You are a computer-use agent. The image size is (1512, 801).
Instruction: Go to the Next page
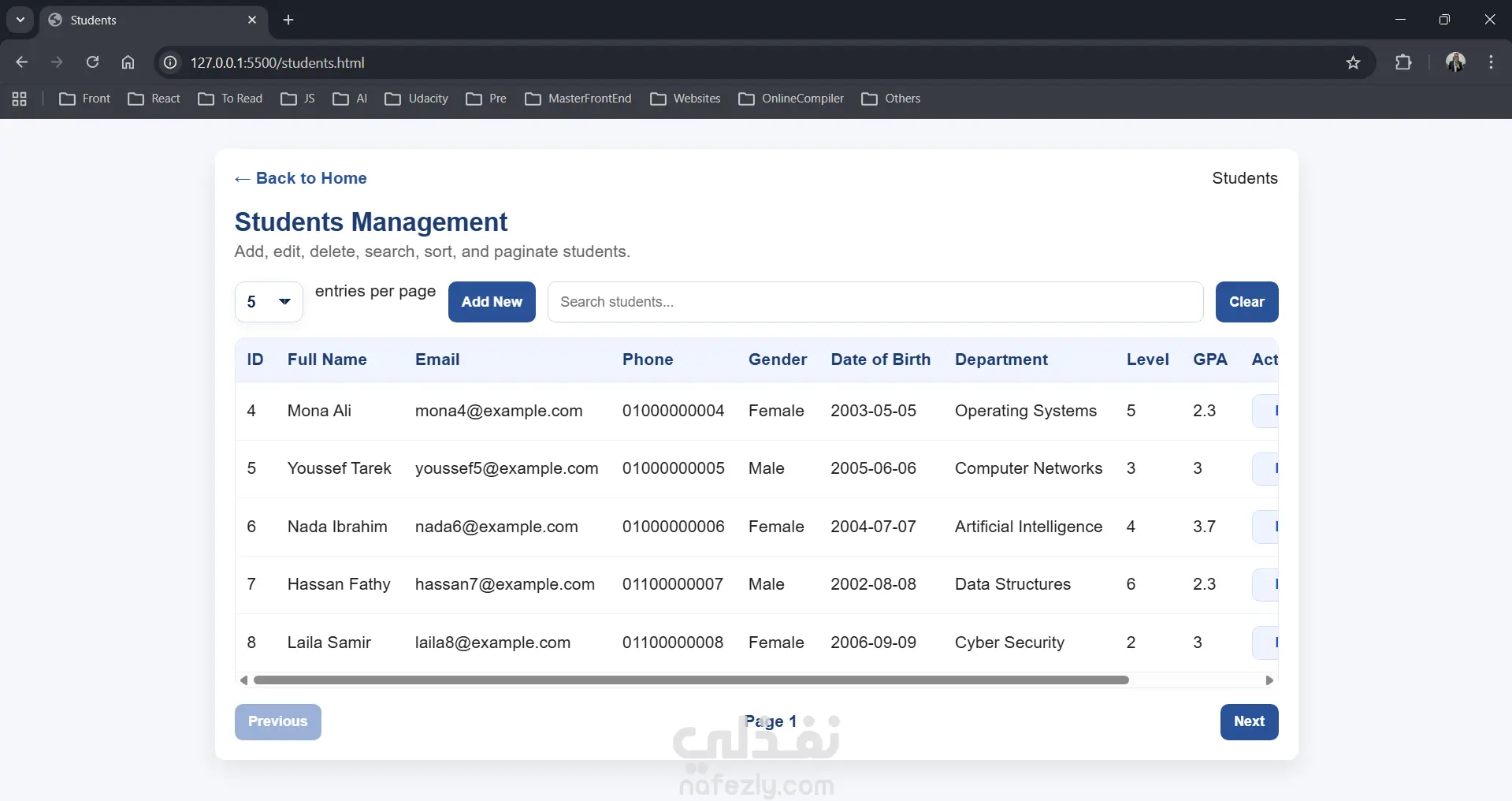(1249, 721)
